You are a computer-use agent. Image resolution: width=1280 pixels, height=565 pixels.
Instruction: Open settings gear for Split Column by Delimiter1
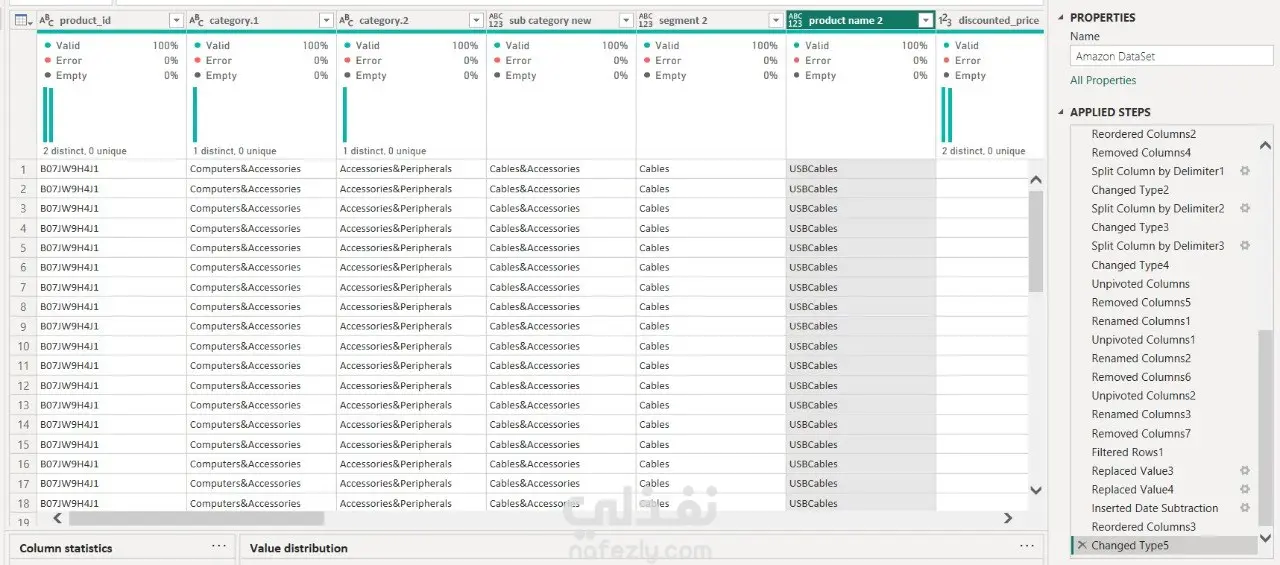click(1245, 171)
